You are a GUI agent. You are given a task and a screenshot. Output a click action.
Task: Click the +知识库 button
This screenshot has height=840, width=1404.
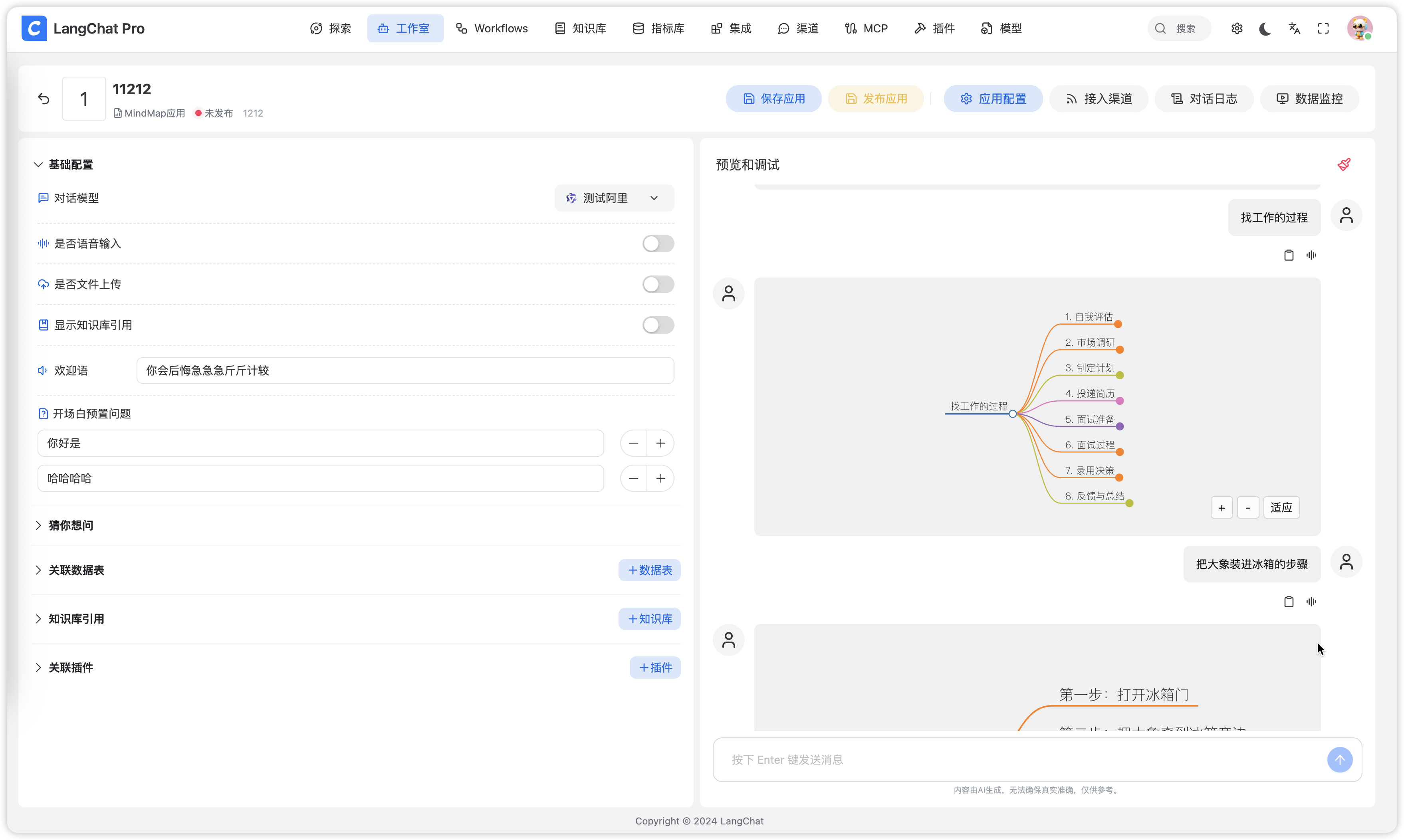[x=649, y=619]
